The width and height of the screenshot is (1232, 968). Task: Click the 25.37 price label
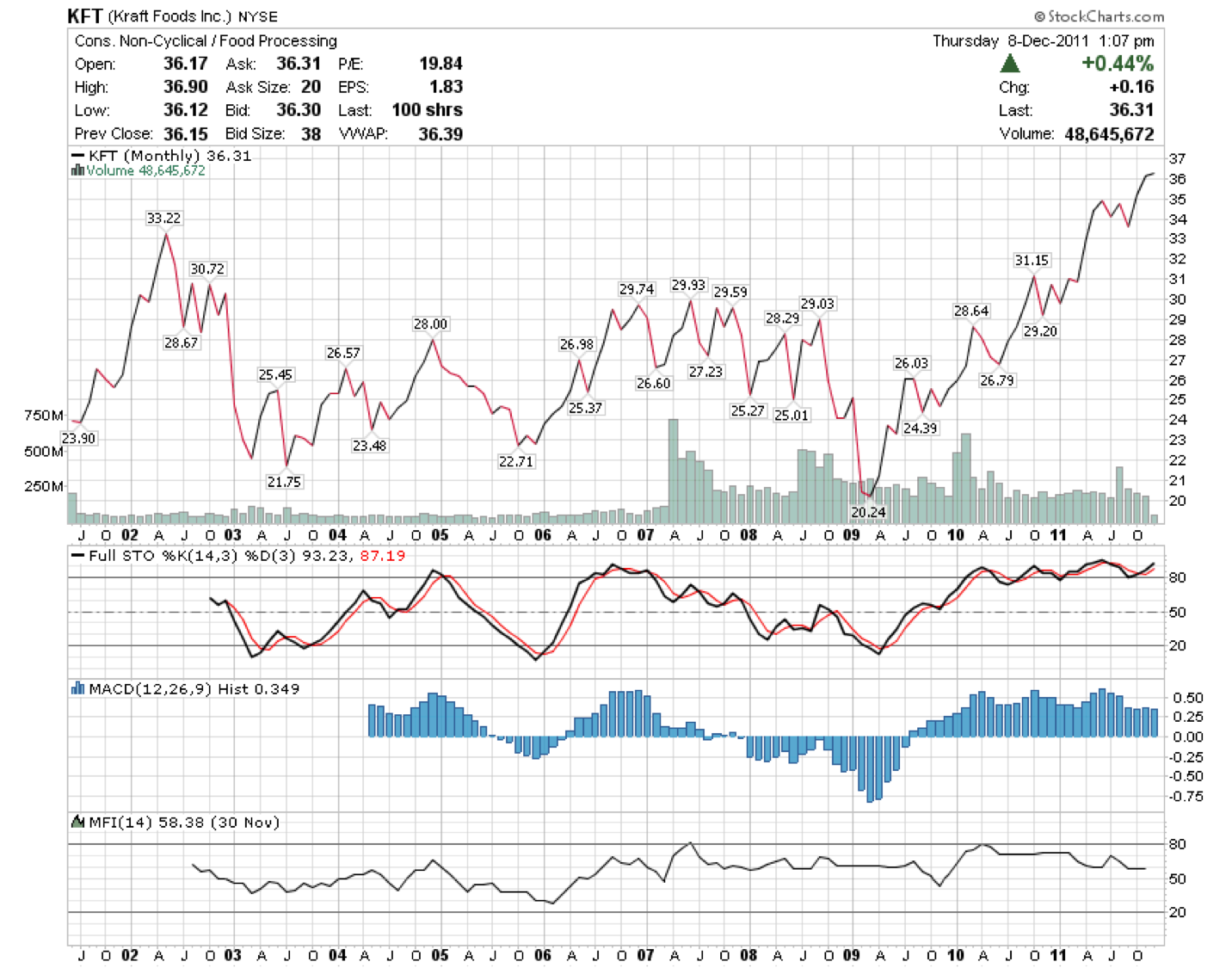click(585, 408)
